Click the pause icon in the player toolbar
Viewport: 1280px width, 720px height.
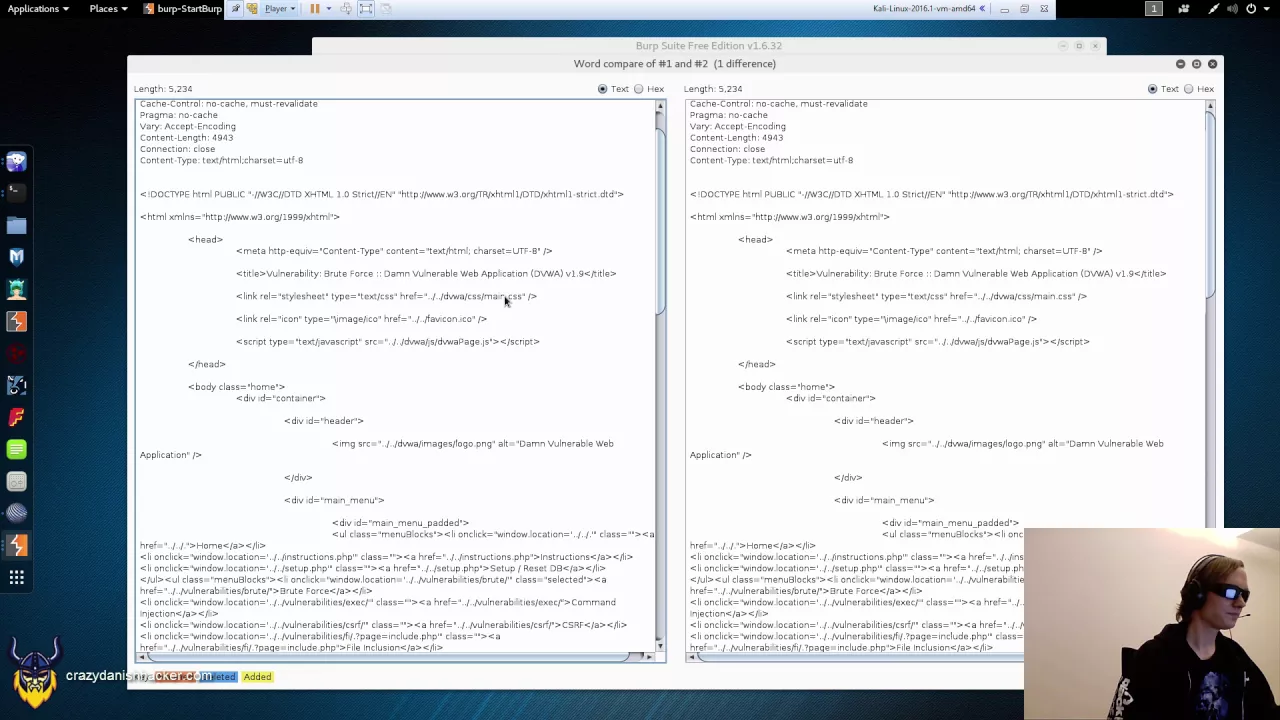click(315, 8)
